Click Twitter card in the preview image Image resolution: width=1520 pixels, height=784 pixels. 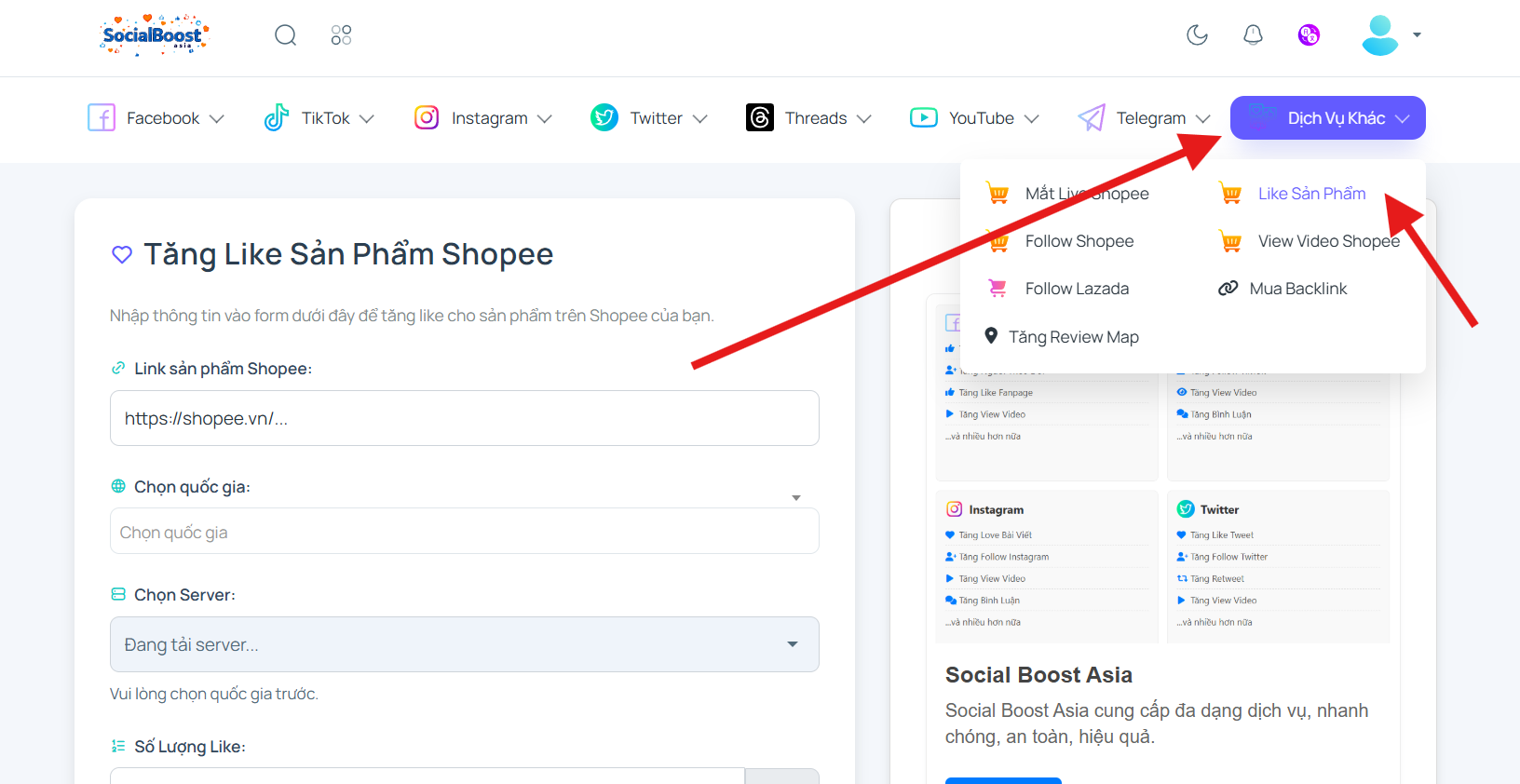[1278, 566]
